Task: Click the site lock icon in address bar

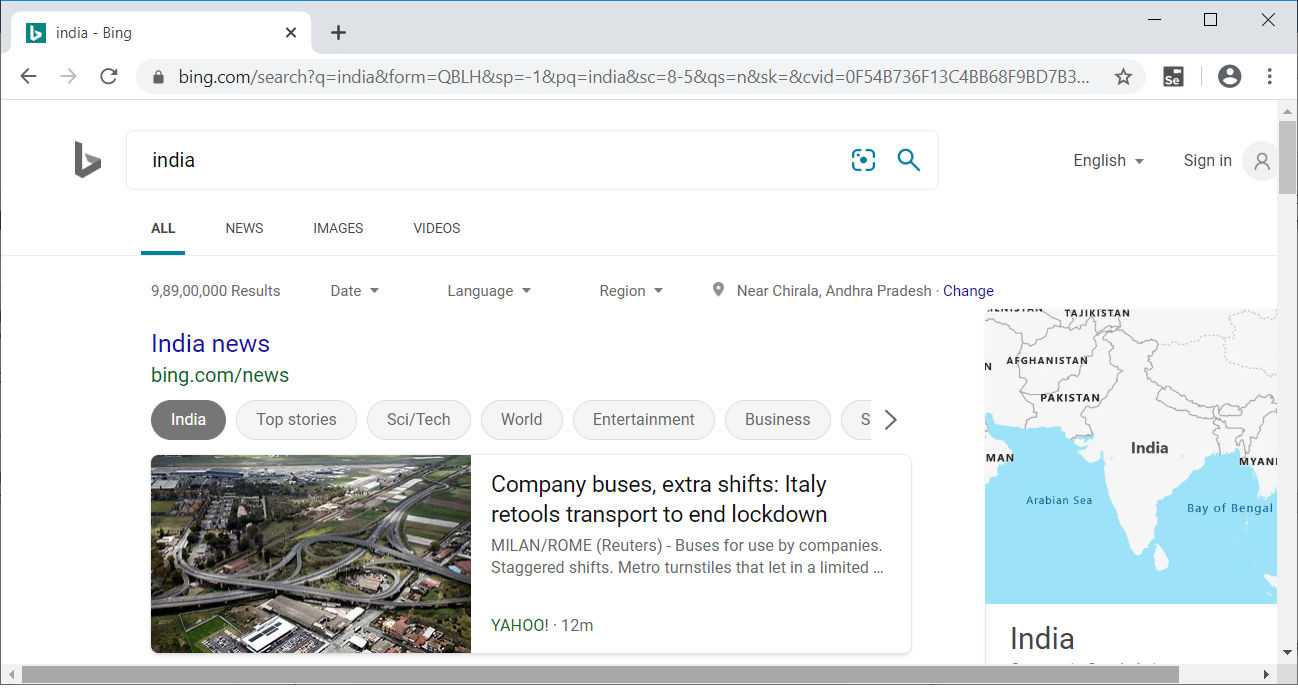Action: 158,77
